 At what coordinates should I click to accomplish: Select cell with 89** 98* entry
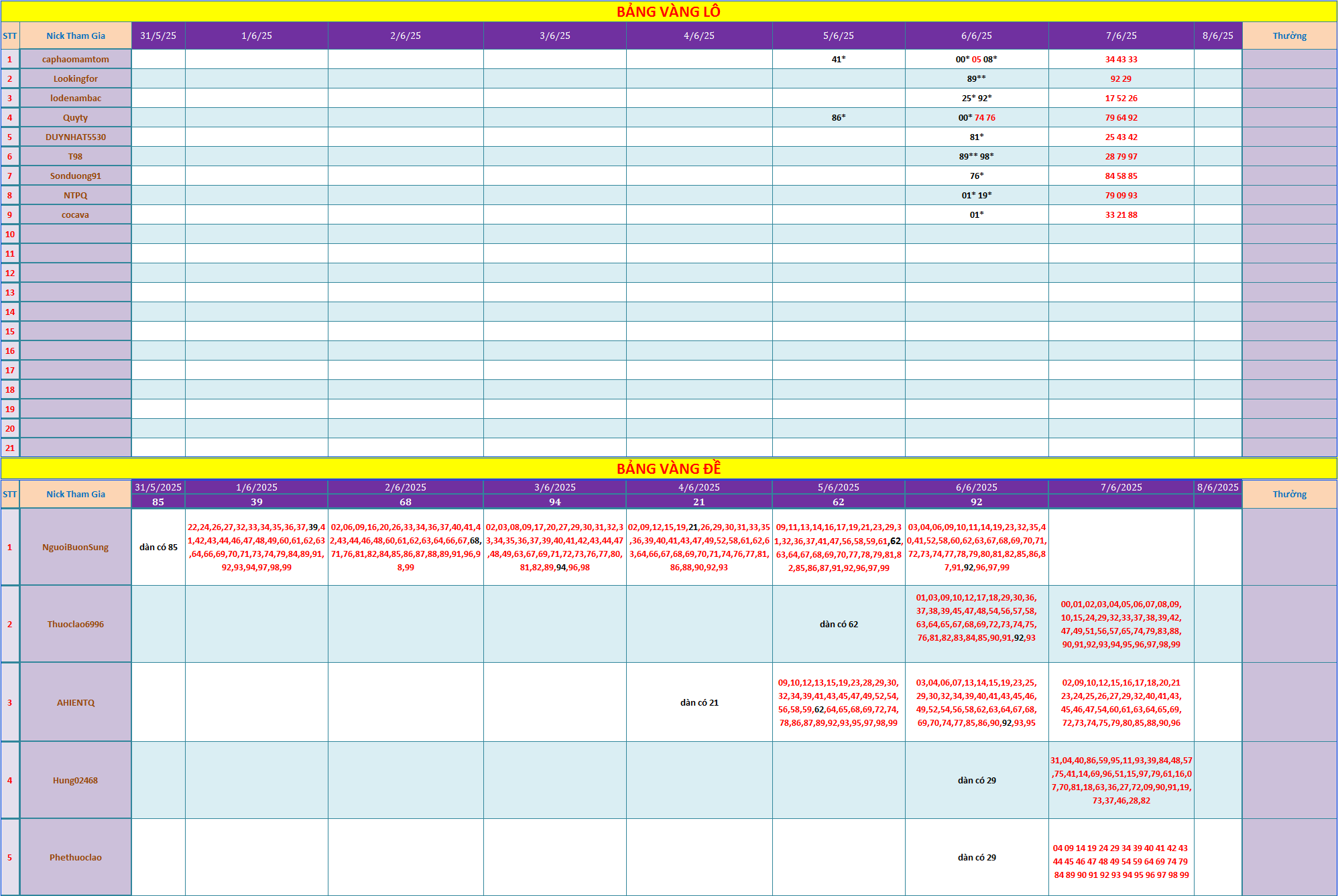pos(976,156)
